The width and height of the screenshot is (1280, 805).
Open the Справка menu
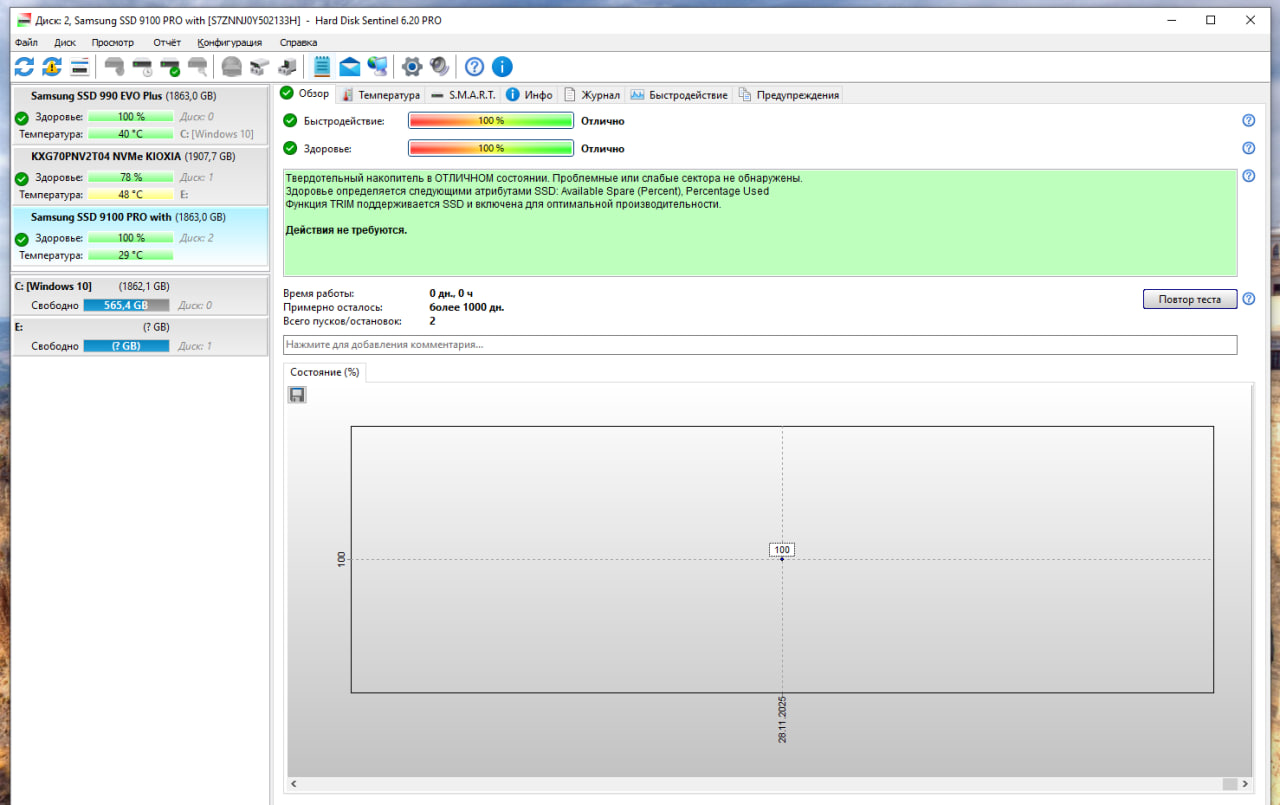click(x=298, y=43)
